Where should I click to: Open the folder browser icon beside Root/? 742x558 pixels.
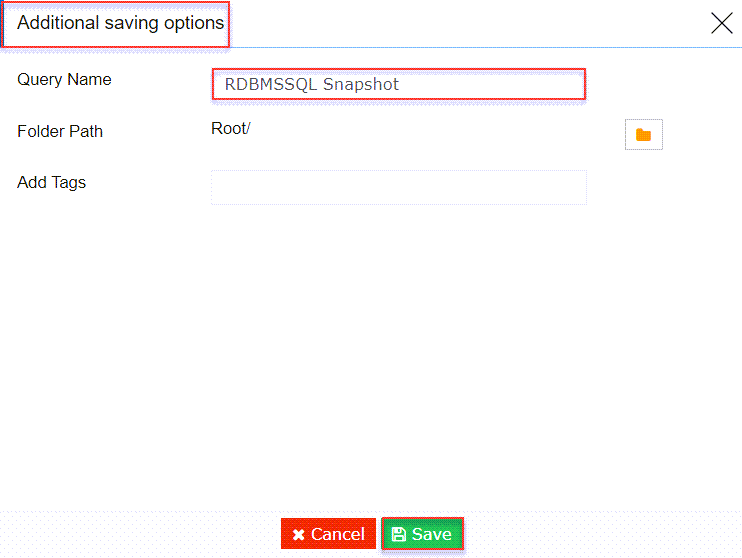click(x=644, y=135)
